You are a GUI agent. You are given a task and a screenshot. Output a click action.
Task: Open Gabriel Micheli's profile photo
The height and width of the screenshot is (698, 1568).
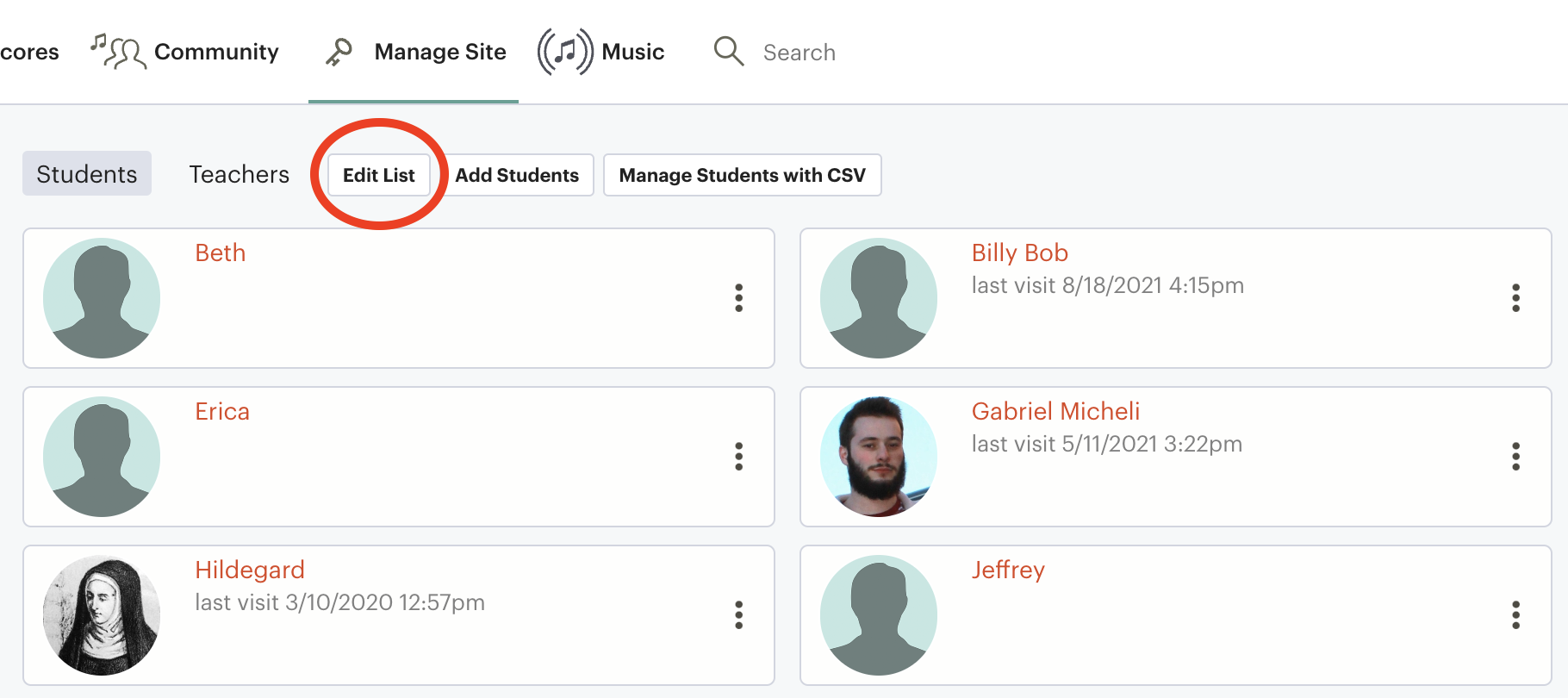pos(879,457)
